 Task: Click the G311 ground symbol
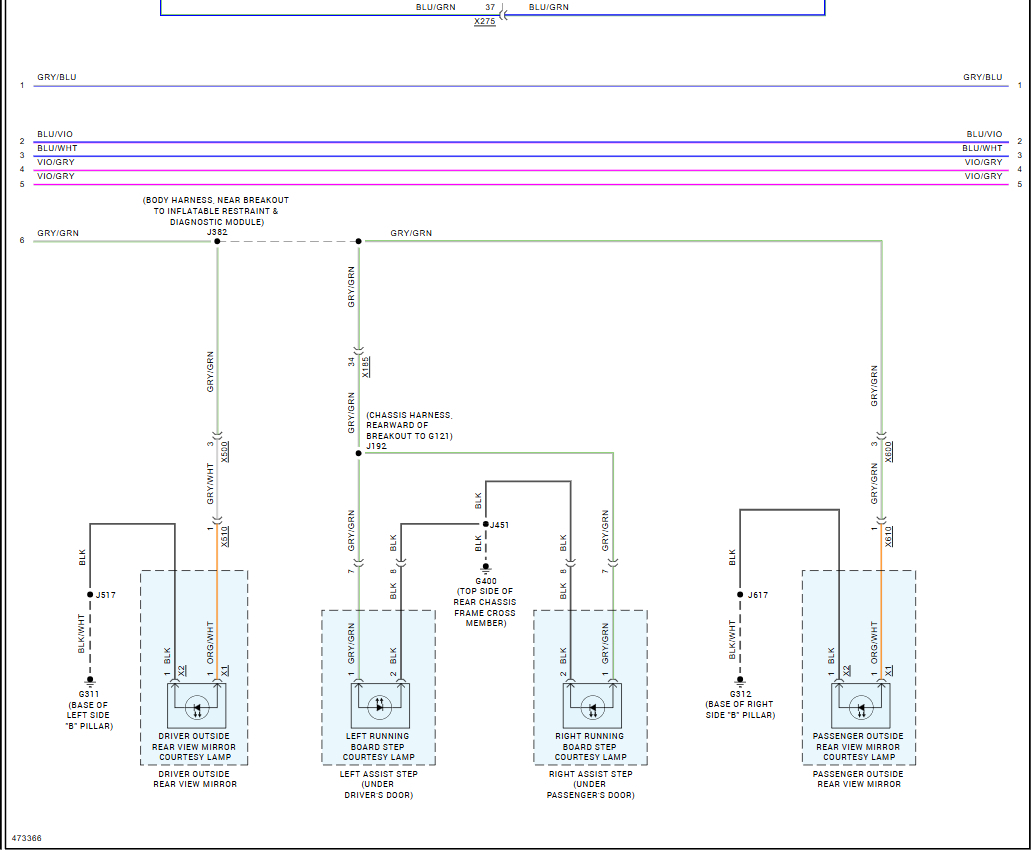pos(90,681)
